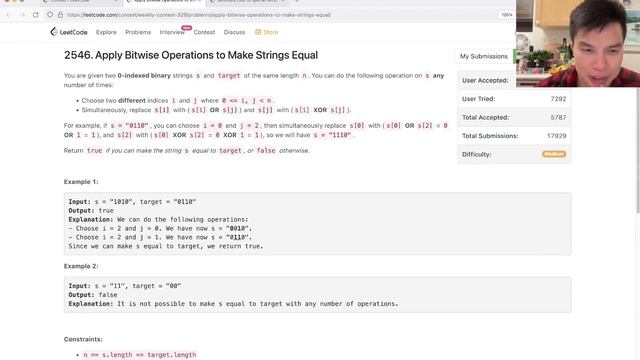Open the Explore menu item

tap(106, 32)
